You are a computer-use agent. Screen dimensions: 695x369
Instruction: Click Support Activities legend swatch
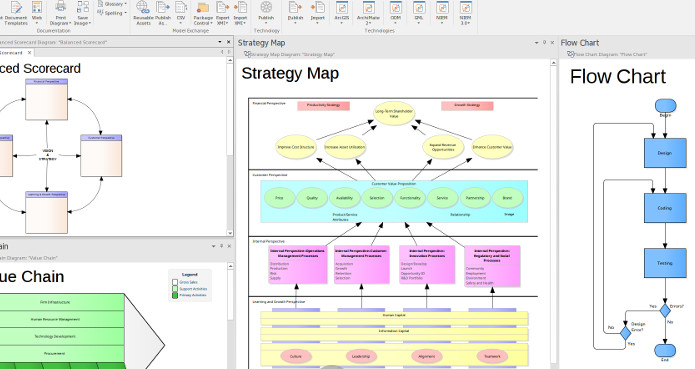click(x=175, y=288)
